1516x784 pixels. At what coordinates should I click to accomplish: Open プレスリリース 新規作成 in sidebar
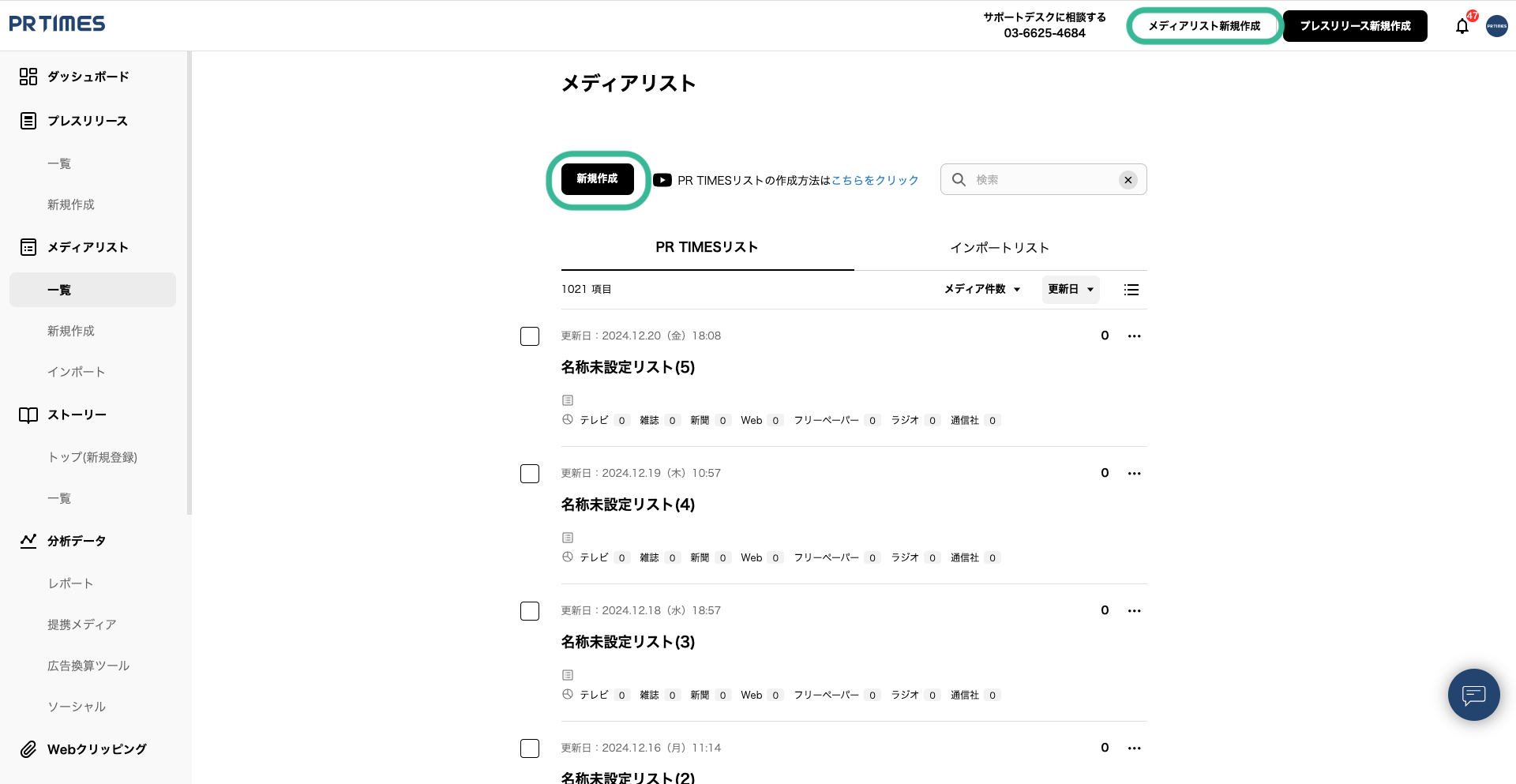click(71, 204)
